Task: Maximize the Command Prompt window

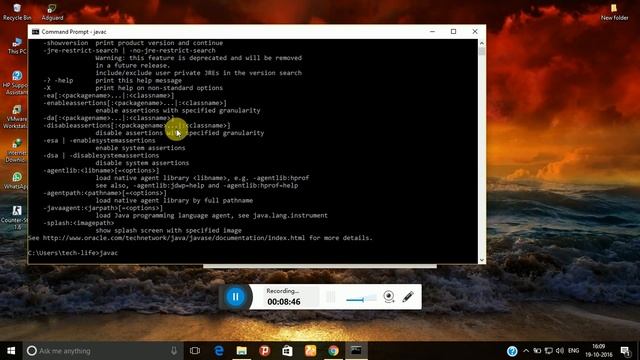Action: (453, 31)
